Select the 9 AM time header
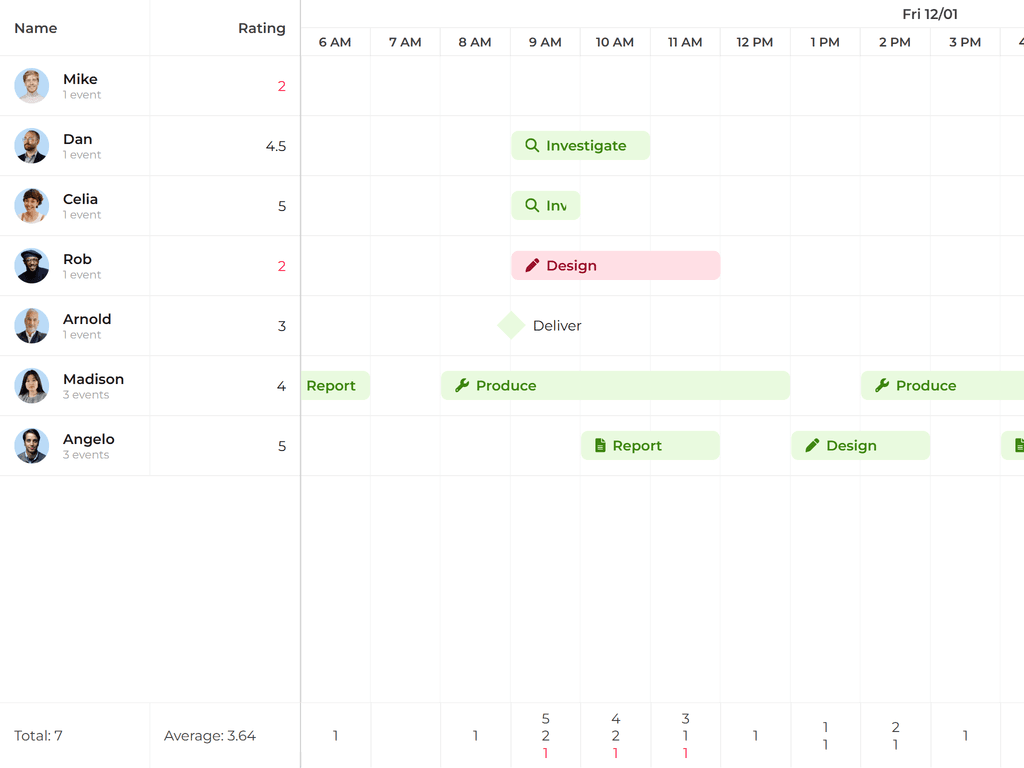 [545, 42]
